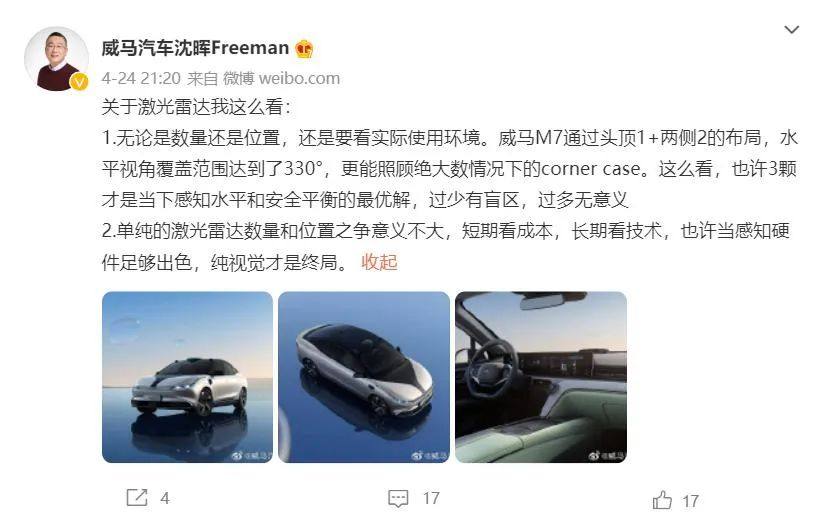Open the car interior photo

coord(540,377)
